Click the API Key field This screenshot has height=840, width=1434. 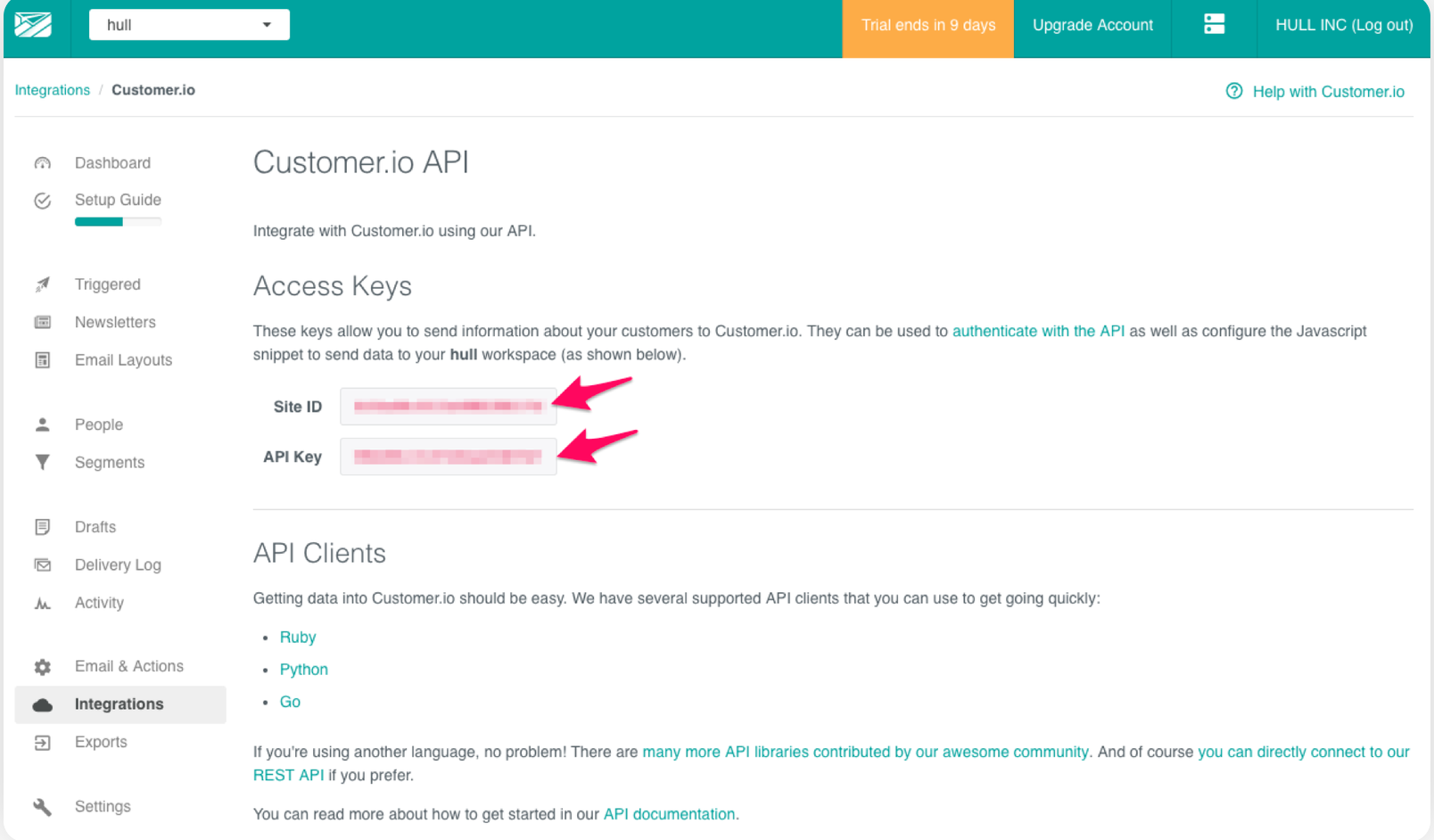(x=448, y=457)
